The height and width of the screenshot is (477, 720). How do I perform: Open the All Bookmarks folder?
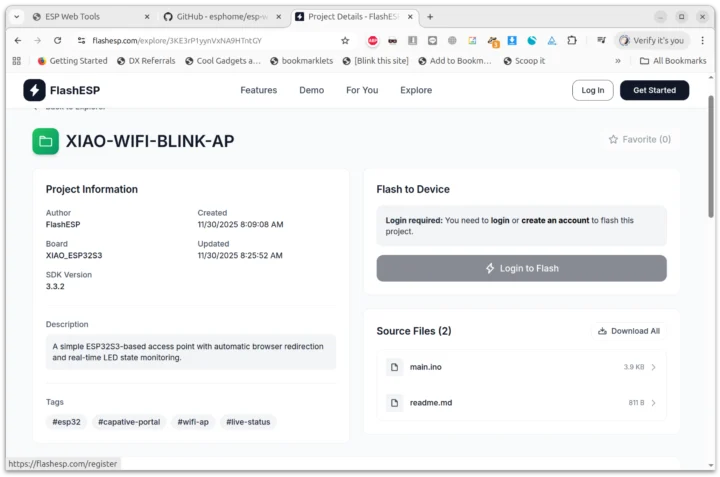tap(673, 61)
